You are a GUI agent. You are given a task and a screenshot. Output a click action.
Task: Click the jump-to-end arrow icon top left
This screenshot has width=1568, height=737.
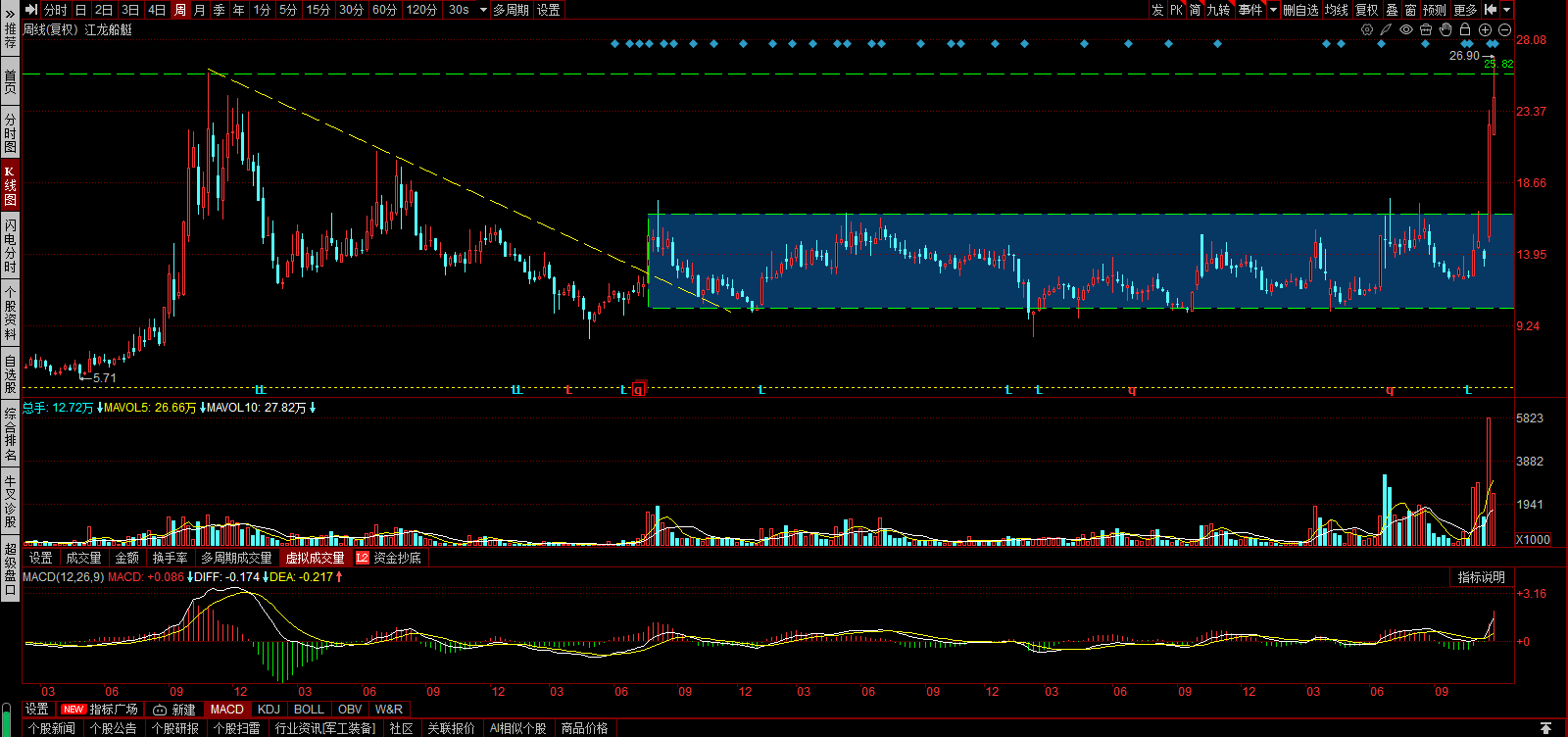click(31, 10)
